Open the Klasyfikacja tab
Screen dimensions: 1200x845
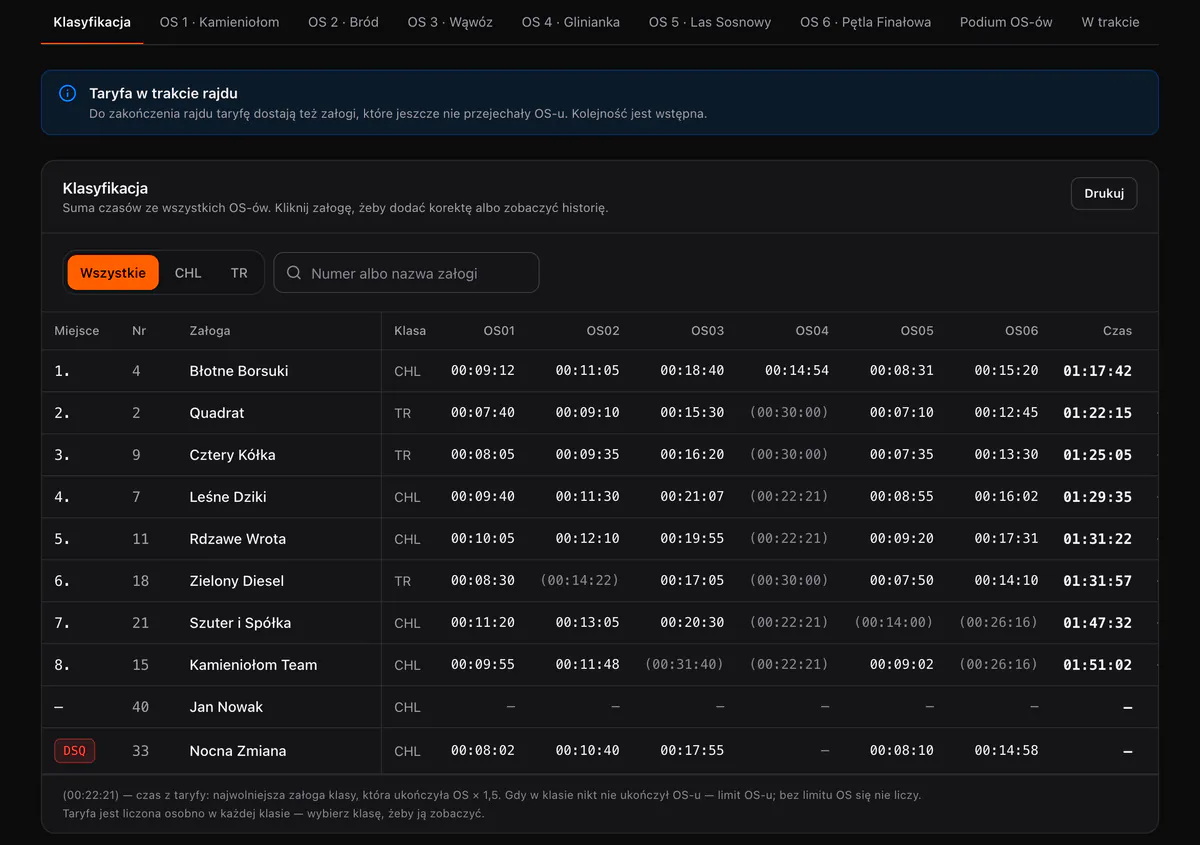92,22
